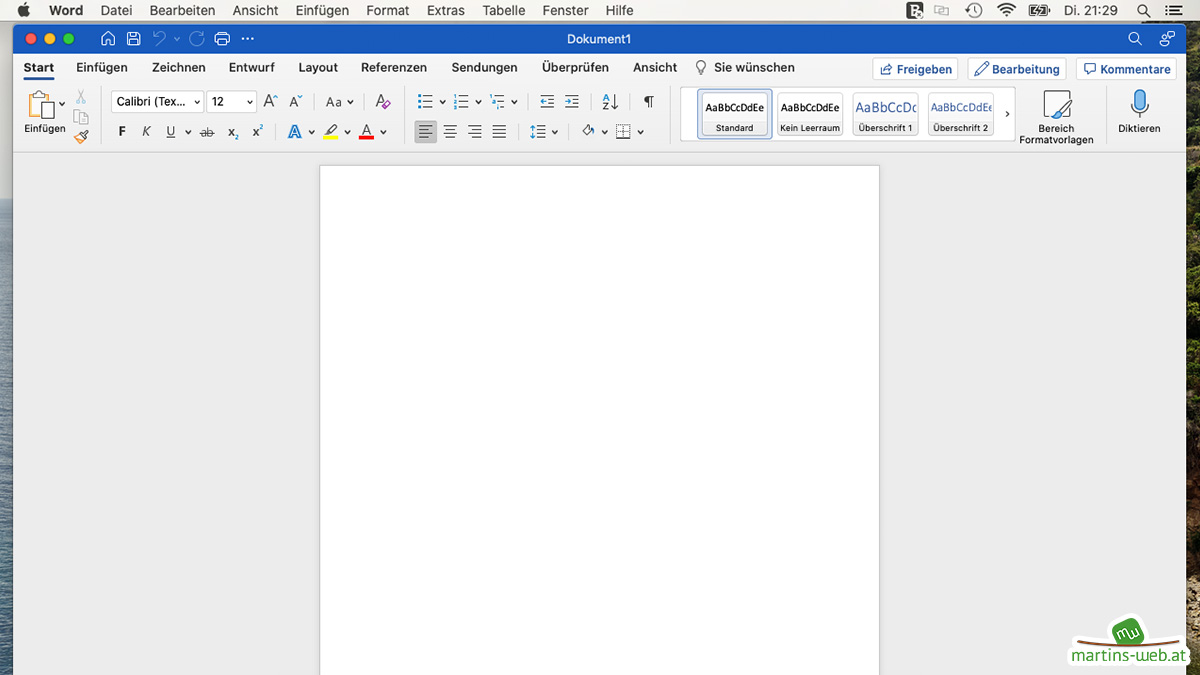This screenshot has height=675, width=1200.
Task: Start dictation with the Diktieren microphone
Action: [1139, 111]
